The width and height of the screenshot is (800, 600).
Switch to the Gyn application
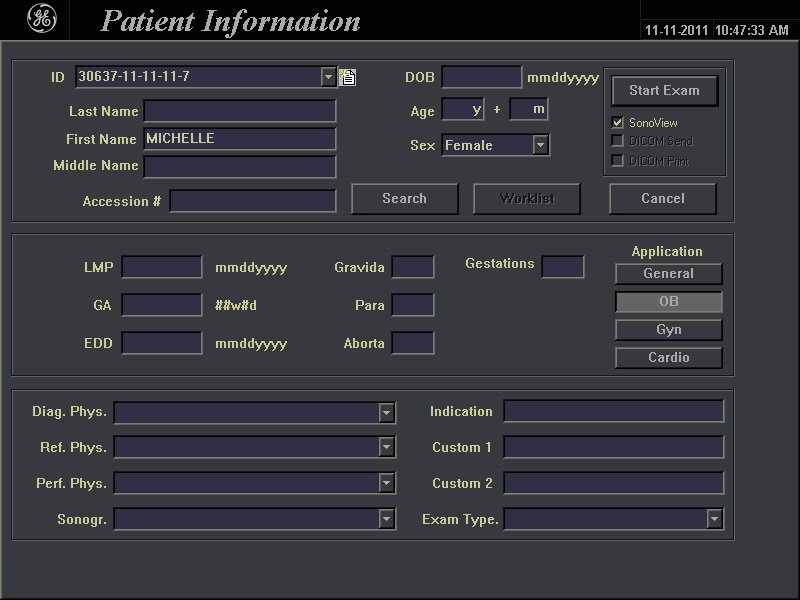tap(668, 329)
